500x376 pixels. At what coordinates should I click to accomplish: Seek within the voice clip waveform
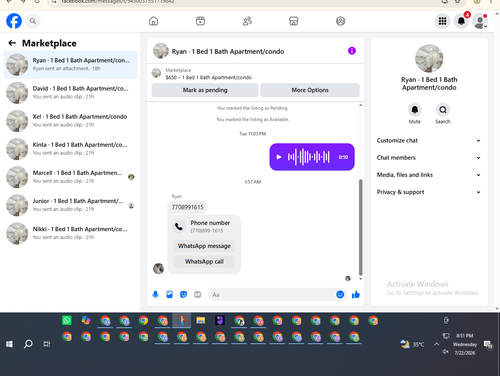309,157
